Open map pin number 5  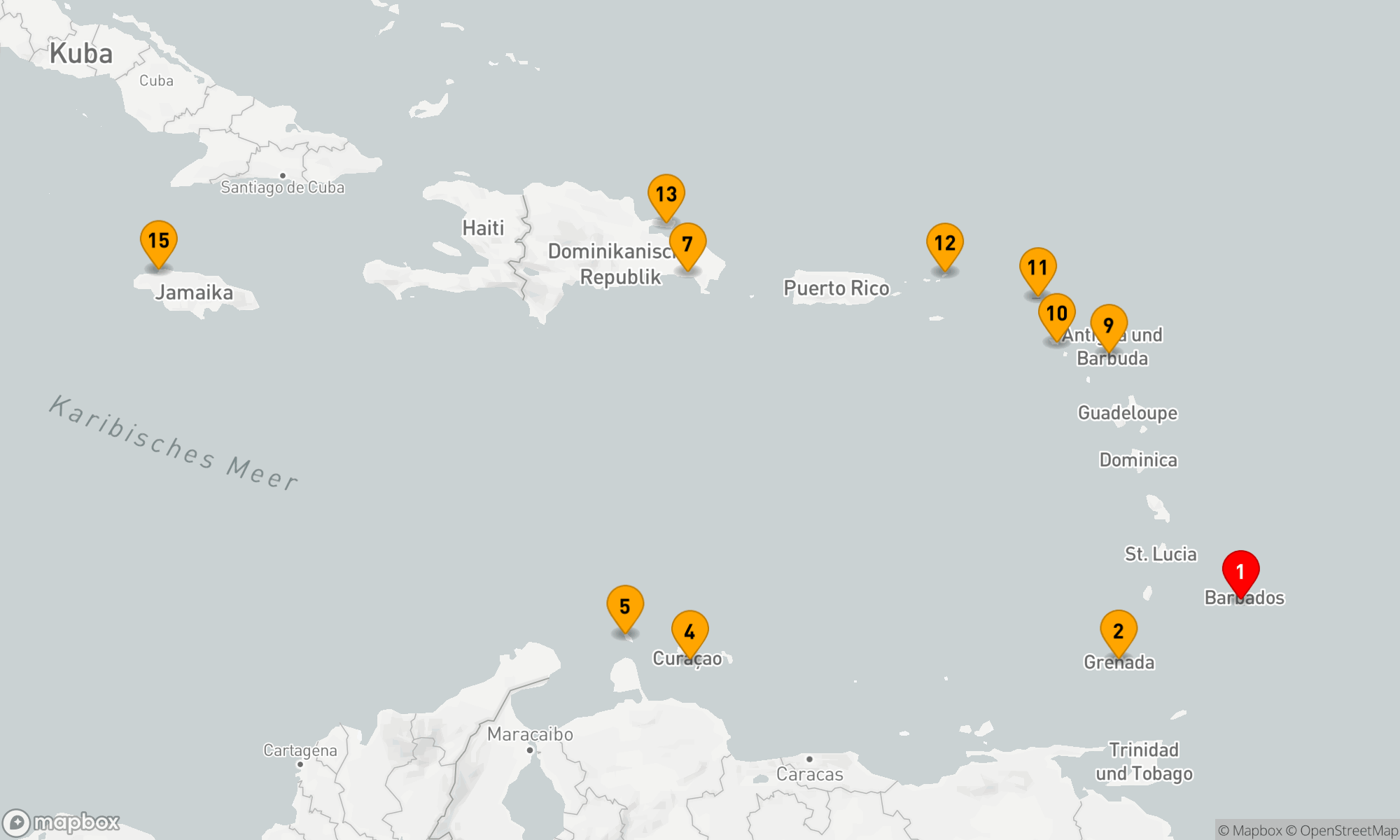pos(624,606)
